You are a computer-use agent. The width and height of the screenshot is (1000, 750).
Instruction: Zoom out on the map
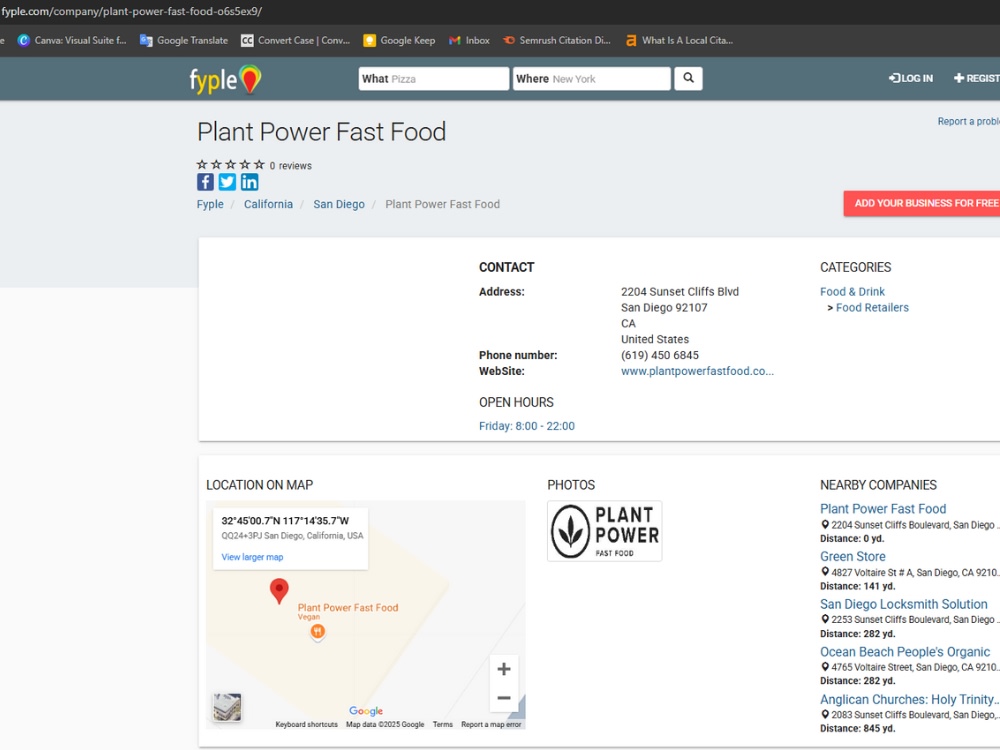[x=504, y=698]
